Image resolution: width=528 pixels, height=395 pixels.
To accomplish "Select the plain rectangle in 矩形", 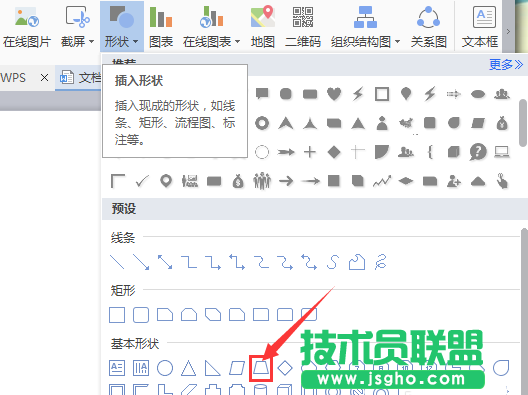I will 117,315.
